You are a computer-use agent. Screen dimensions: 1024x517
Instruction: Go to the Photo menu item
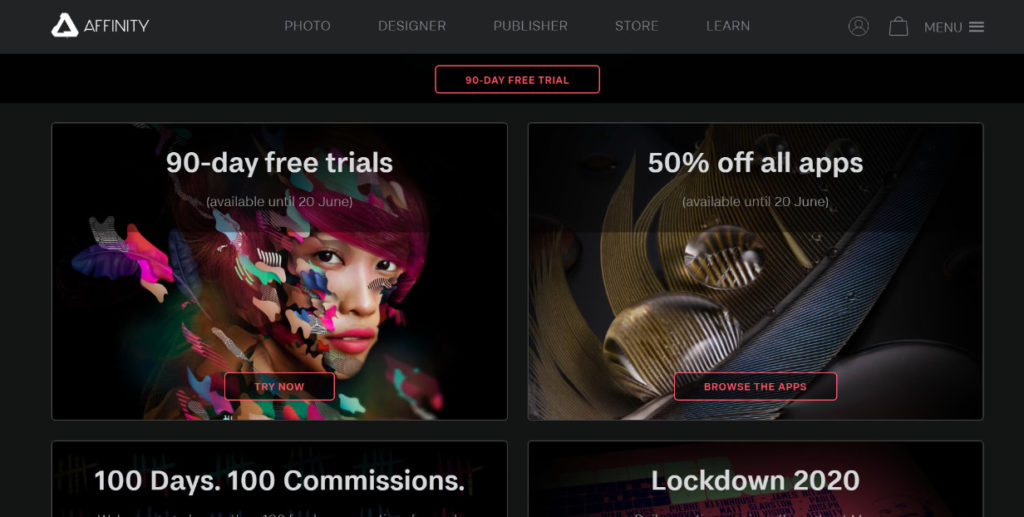307,26
